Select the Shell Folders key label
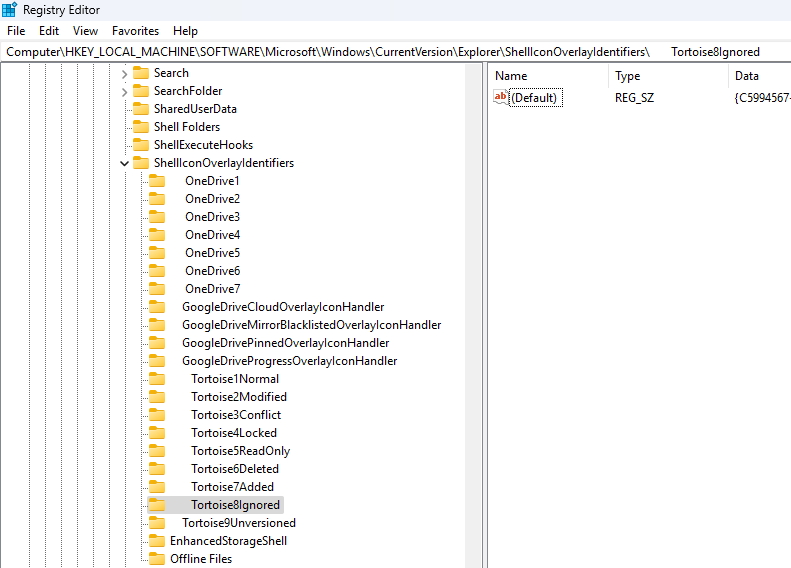This screenshot has height=568, width=791. click(187, 127)
